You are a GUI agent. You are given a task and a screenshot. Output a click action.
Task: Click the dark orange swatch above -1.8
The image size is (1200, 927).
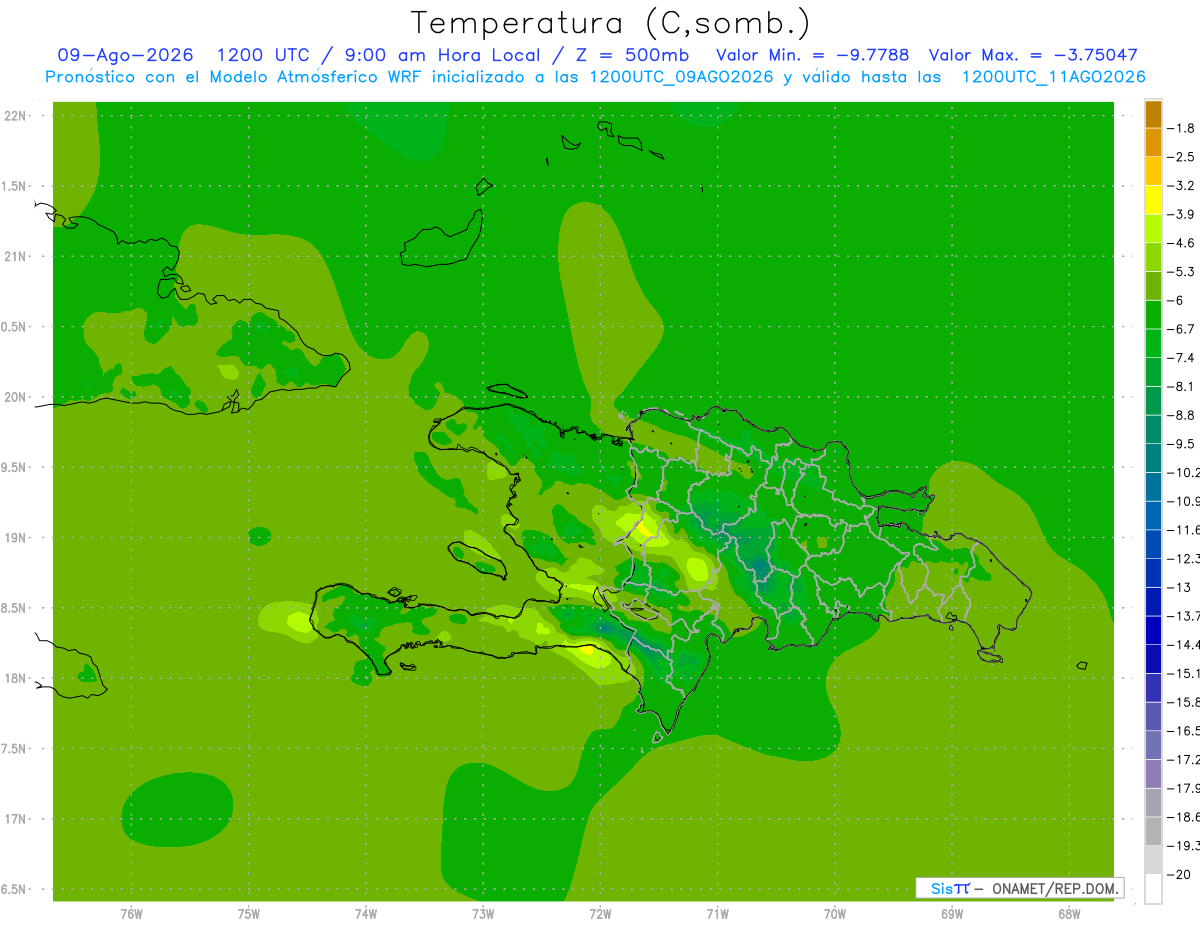coord(1153,114)
